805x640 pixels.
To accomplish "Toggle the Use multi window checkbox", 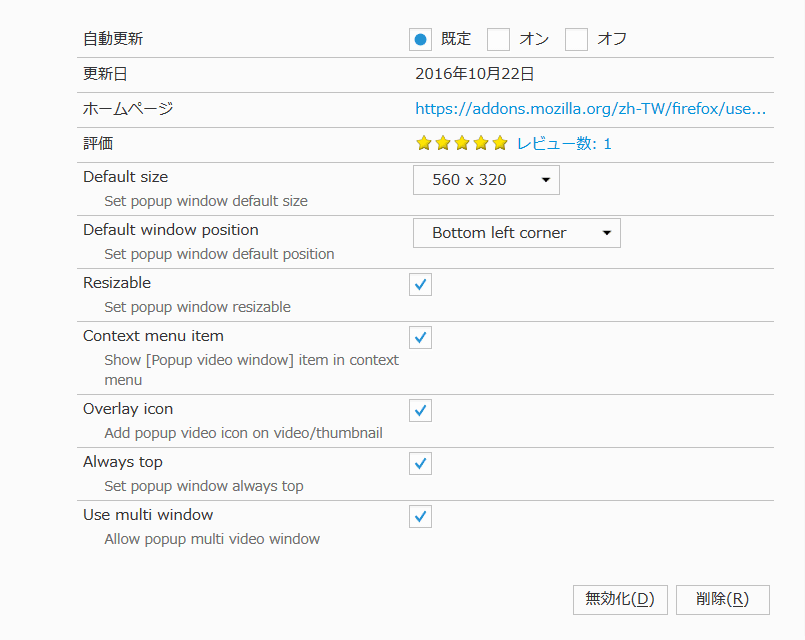I will click(420, 516).
